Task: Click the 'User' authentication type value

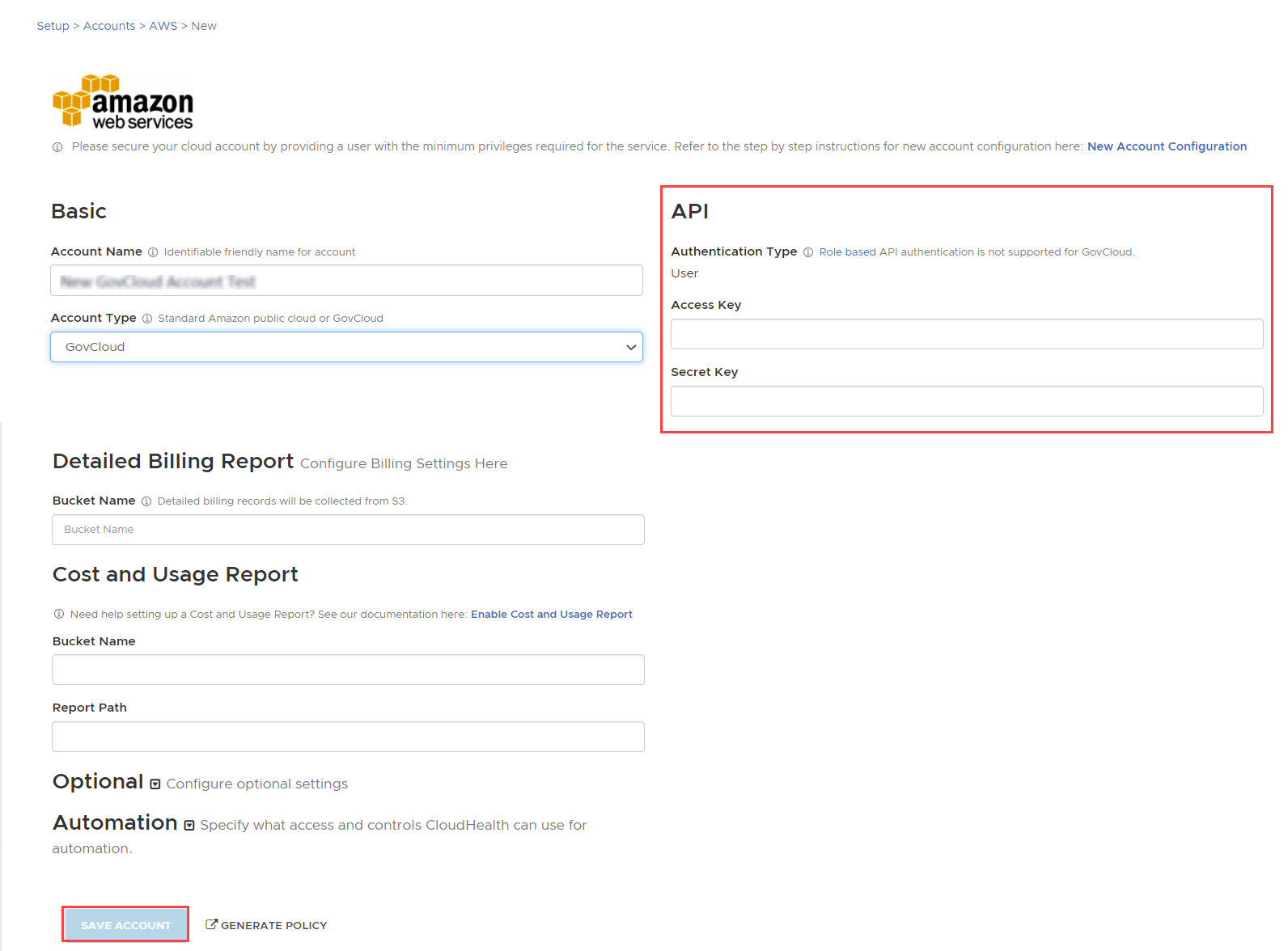Action: [684, 273]
